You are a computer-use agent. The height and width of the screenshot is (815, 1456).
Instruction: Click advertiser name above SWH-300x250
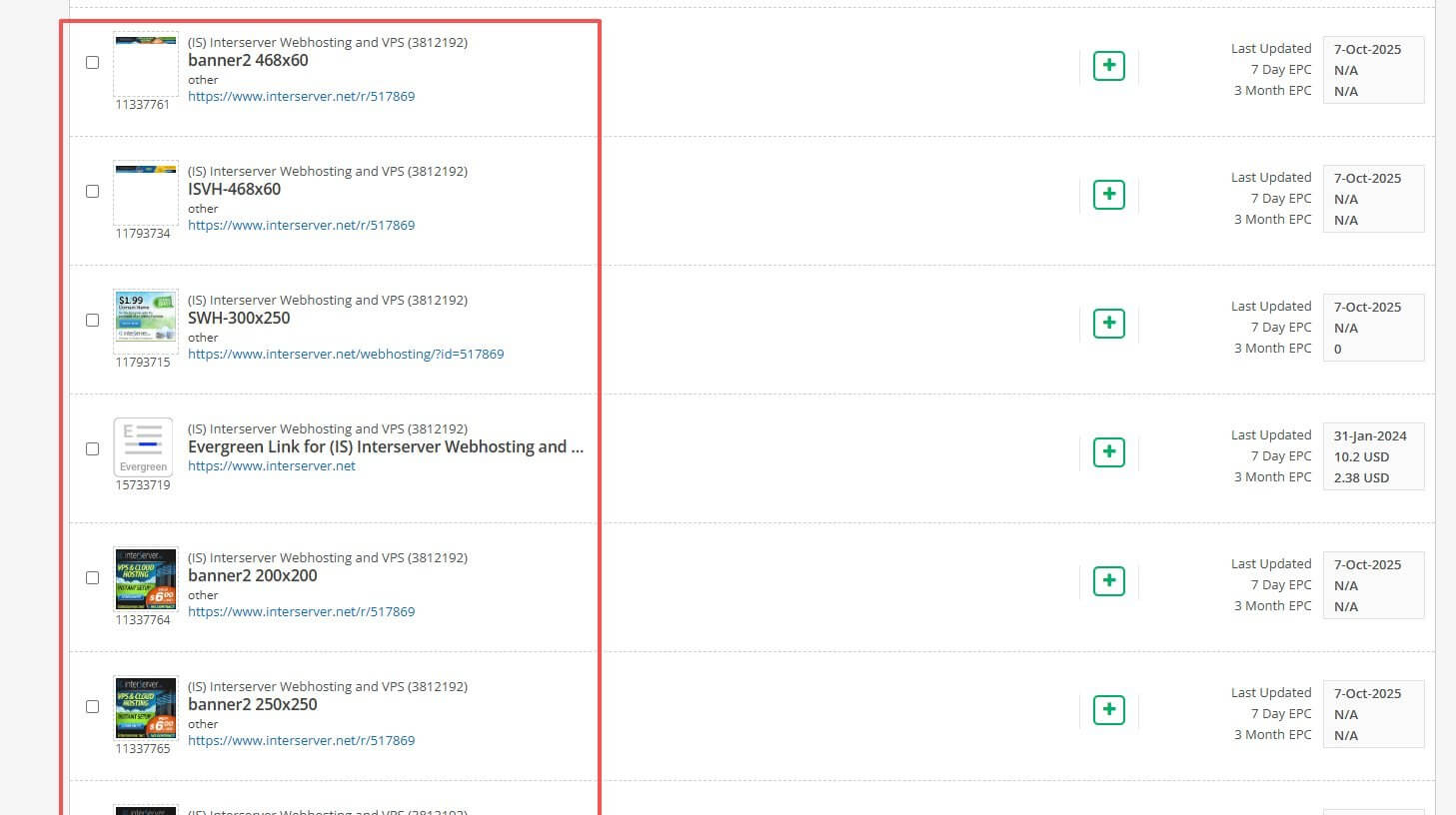[x=328, y=301]
